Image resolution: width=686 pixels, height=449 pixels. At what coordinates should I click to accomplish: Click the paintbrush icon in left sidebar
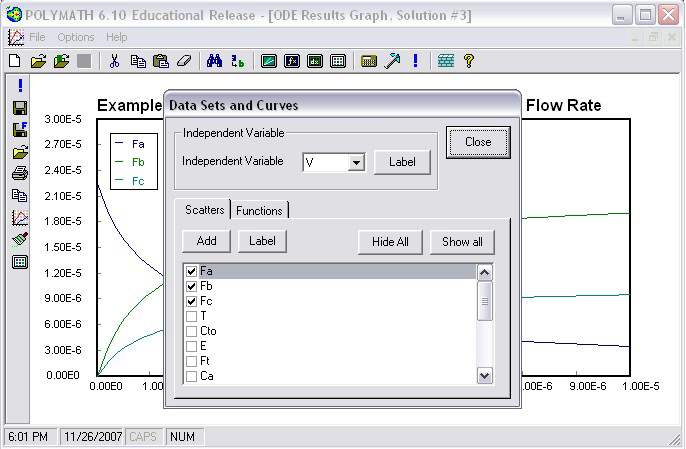20,240
